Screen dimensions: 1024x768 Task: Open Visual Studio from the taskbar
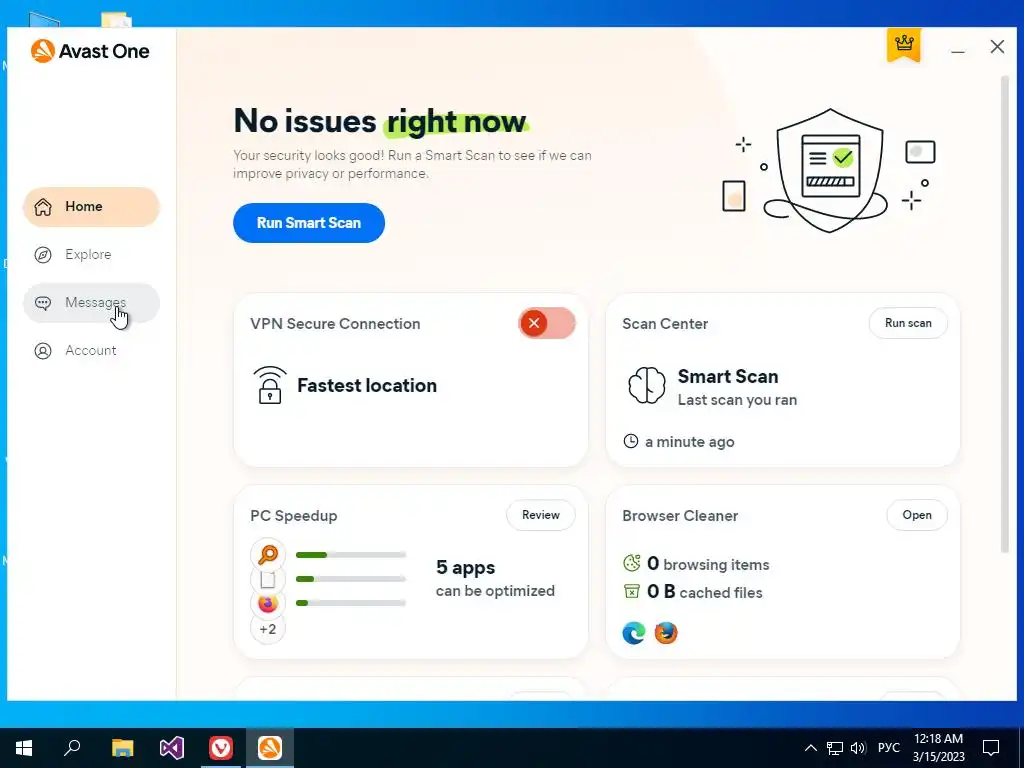tap(172, 748)
